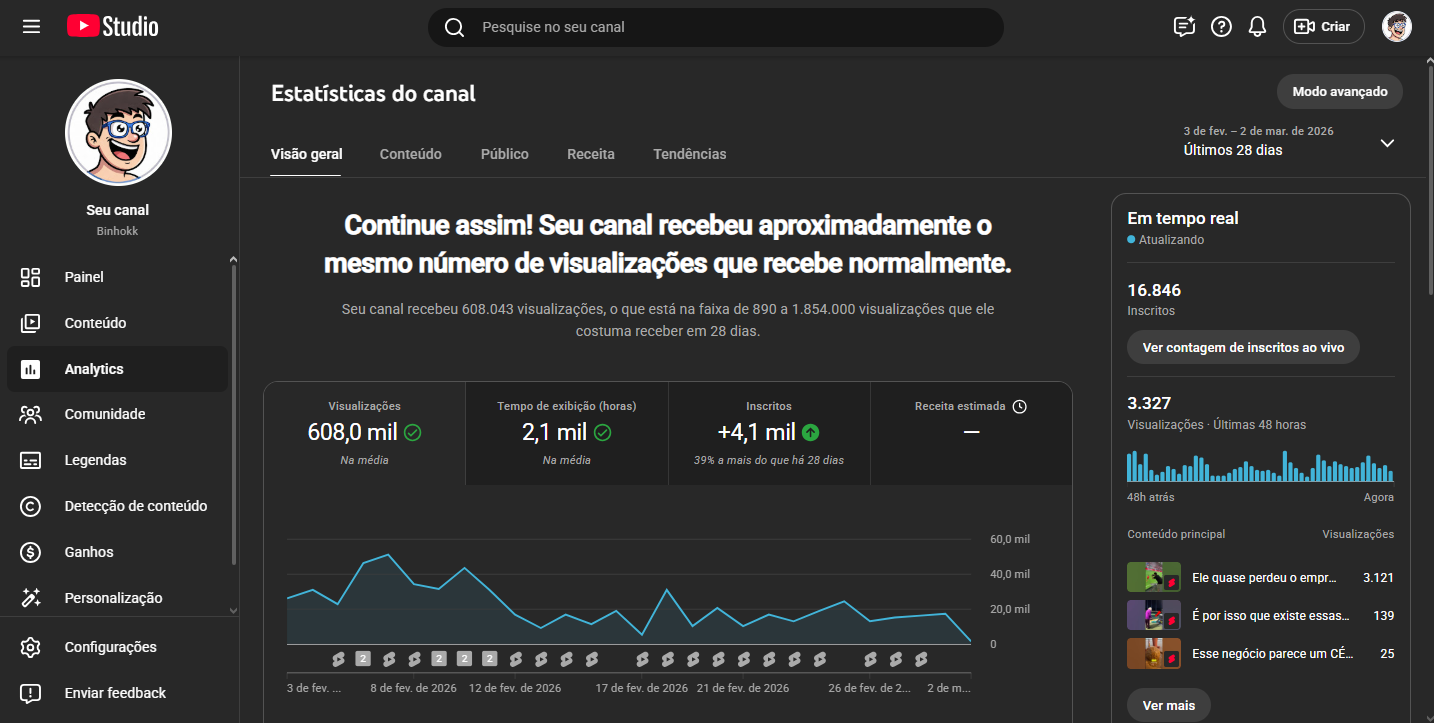Open the hamburger navigation menu
The width and height of the screenshot is (1434, 723).
pos(31,27)
